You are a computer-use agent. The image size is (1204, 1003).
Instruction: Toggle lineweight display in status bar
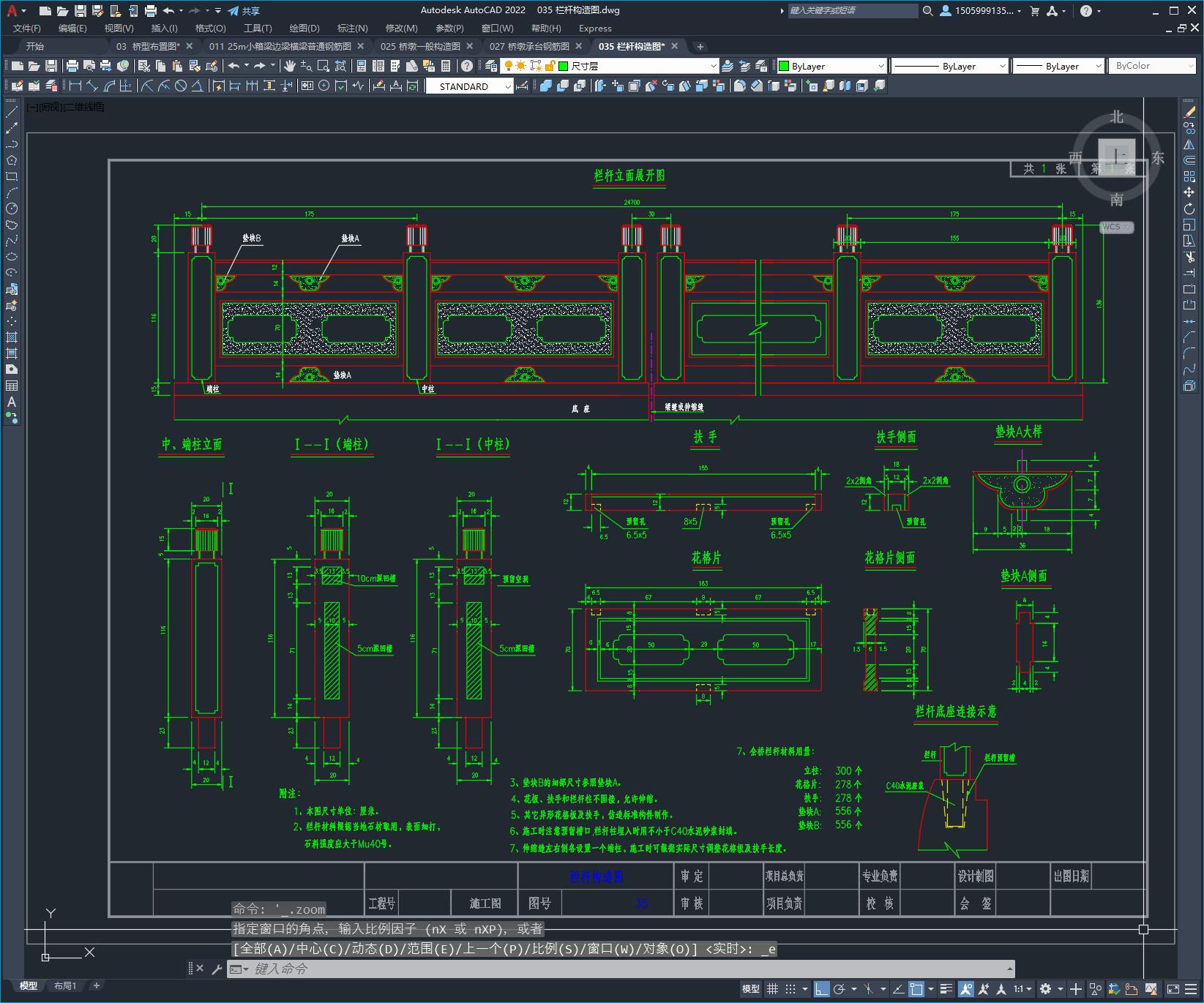[946, 988]
